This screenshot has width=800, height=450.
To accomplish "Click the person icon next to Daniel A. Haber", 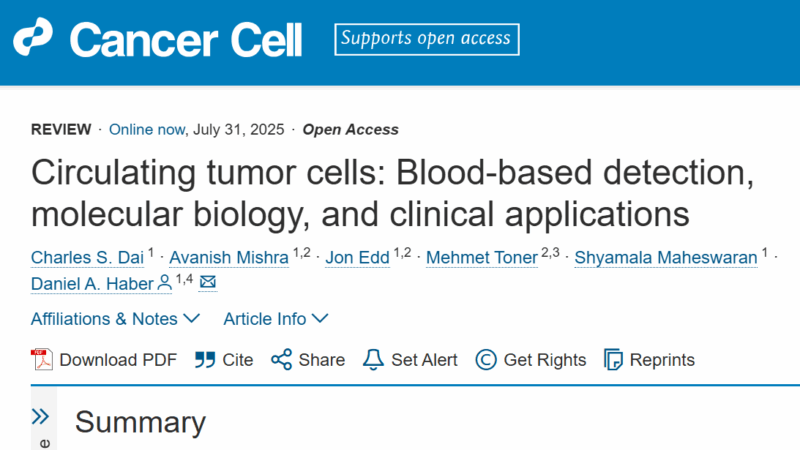I will click(164, 283).
